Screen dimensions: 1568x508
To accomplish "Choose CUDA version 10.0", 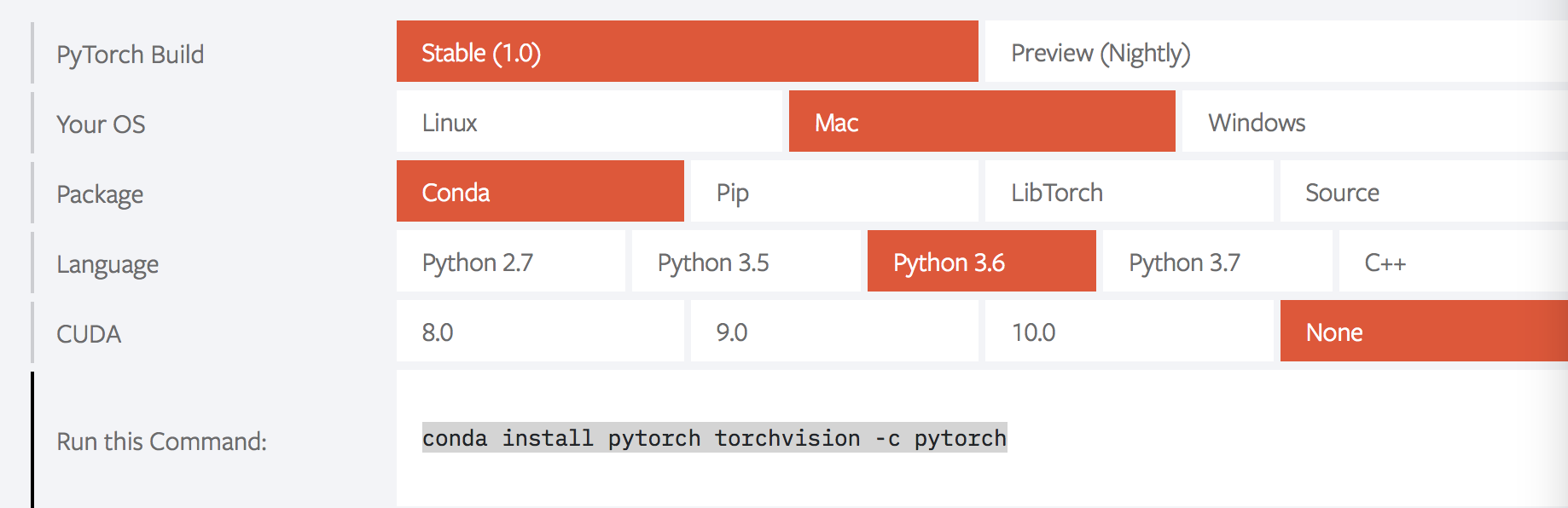I will (x=1129, y=331).
